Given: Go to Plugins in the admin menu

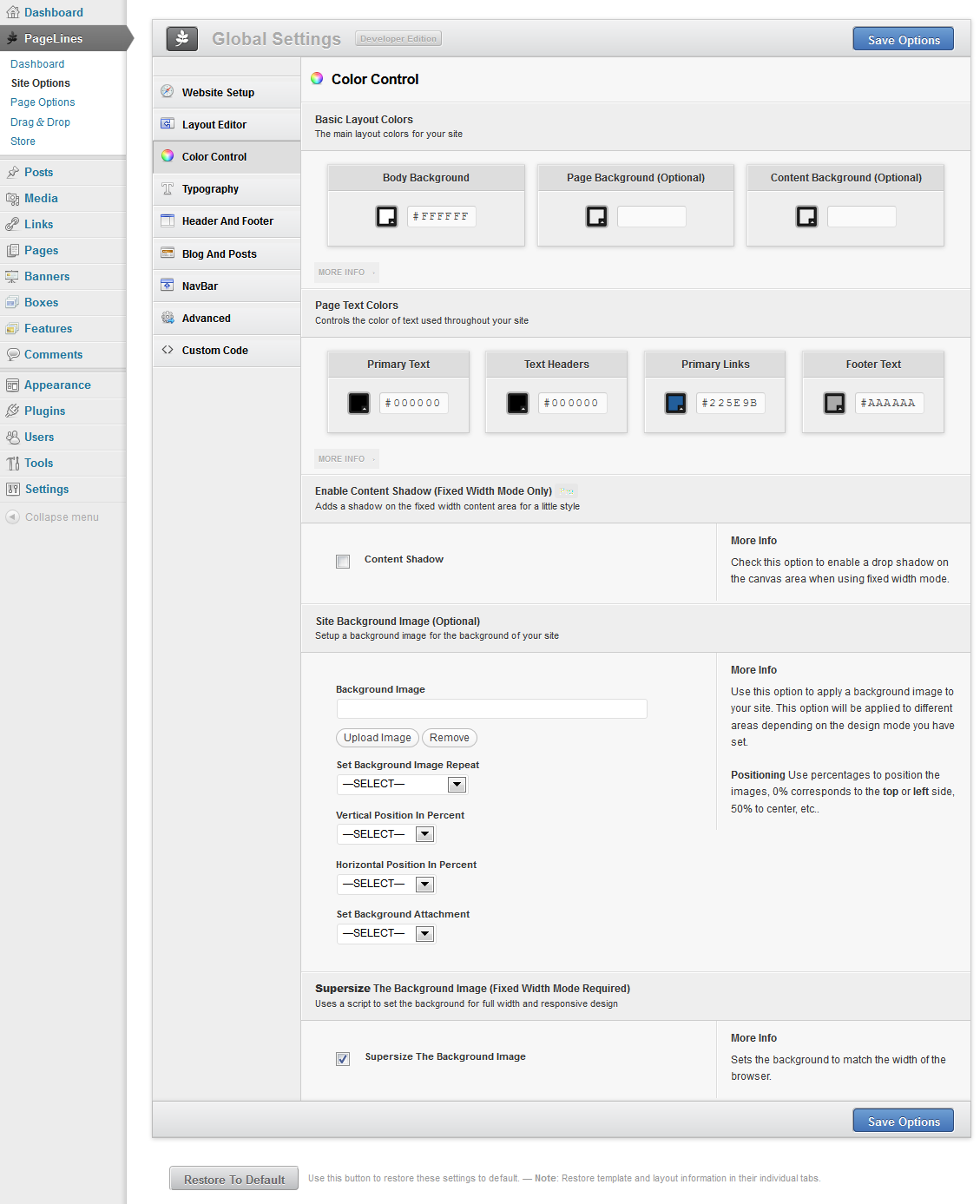Looking at the screenshot, I should tap(45, 411).
